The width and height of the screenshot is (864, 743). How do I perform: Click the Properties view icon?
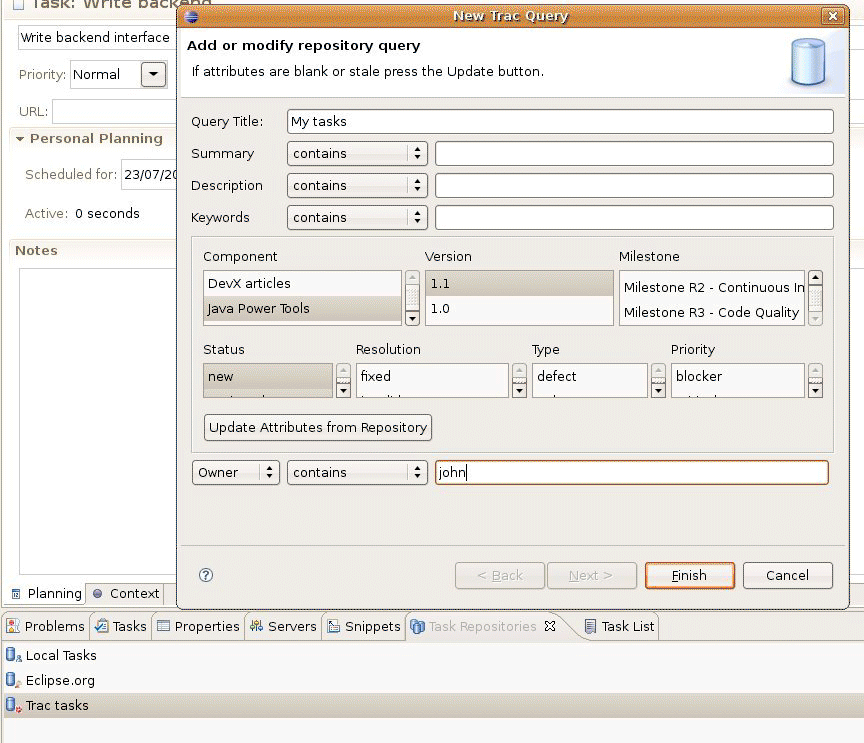pos(163,626)
